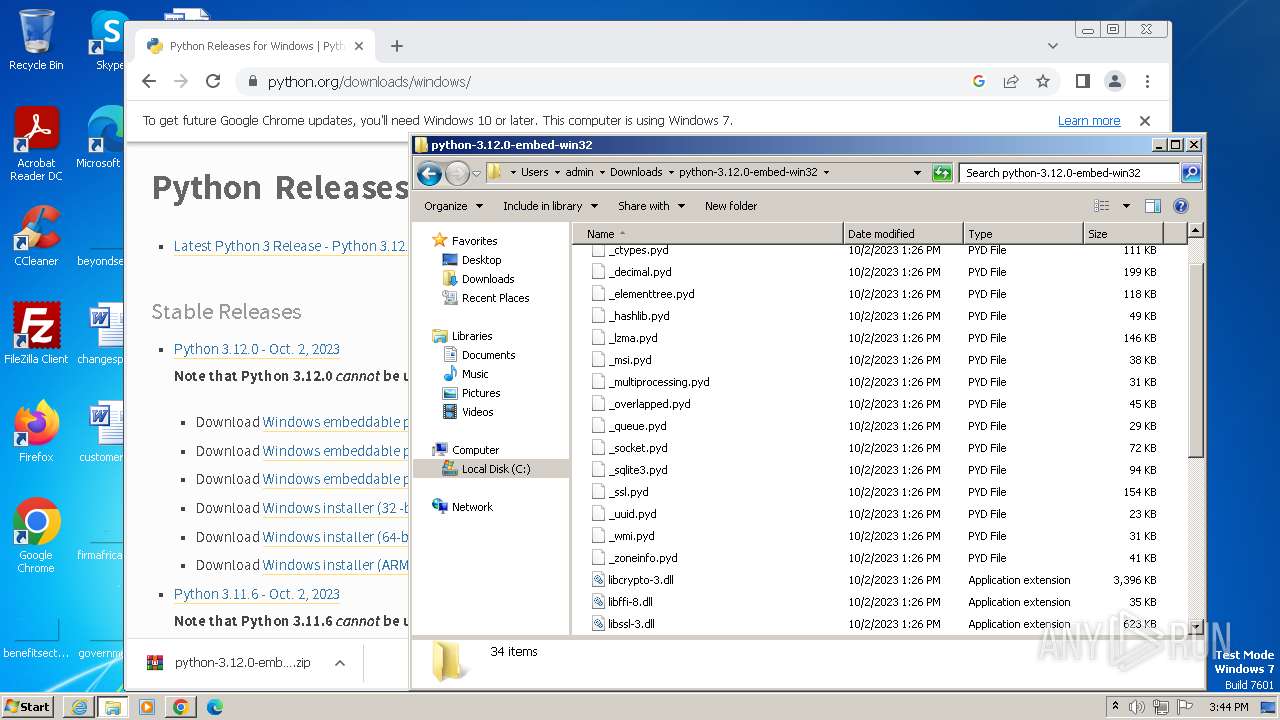This screenshot has height=720, width=1280.
Task: Click the Explorer search field
Action: tap(1069, 173)
